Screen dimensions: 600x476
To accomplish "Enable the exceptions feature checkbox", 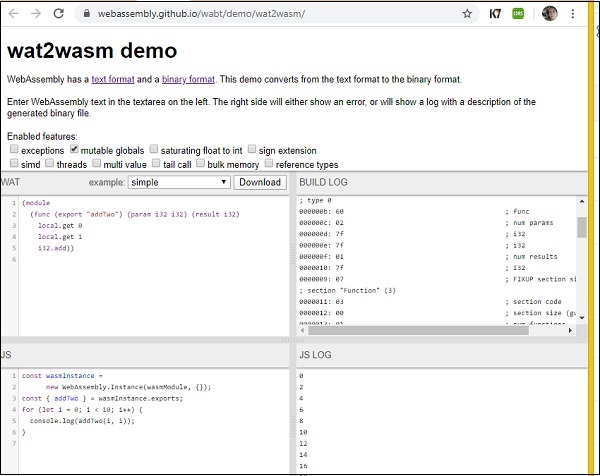I will (x=13, y=150).
